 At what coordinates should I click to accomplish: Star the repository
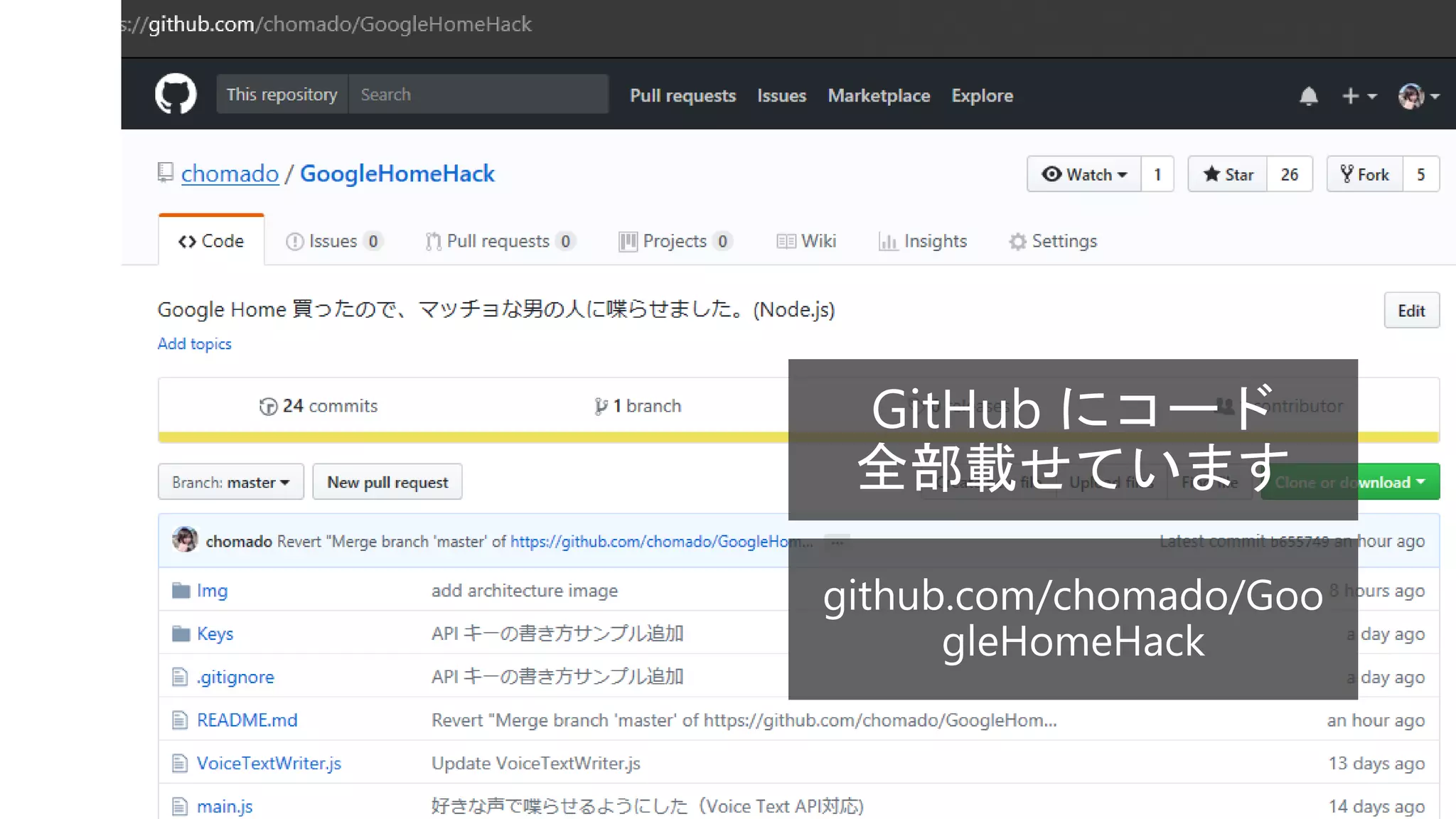click(1228, 174)
